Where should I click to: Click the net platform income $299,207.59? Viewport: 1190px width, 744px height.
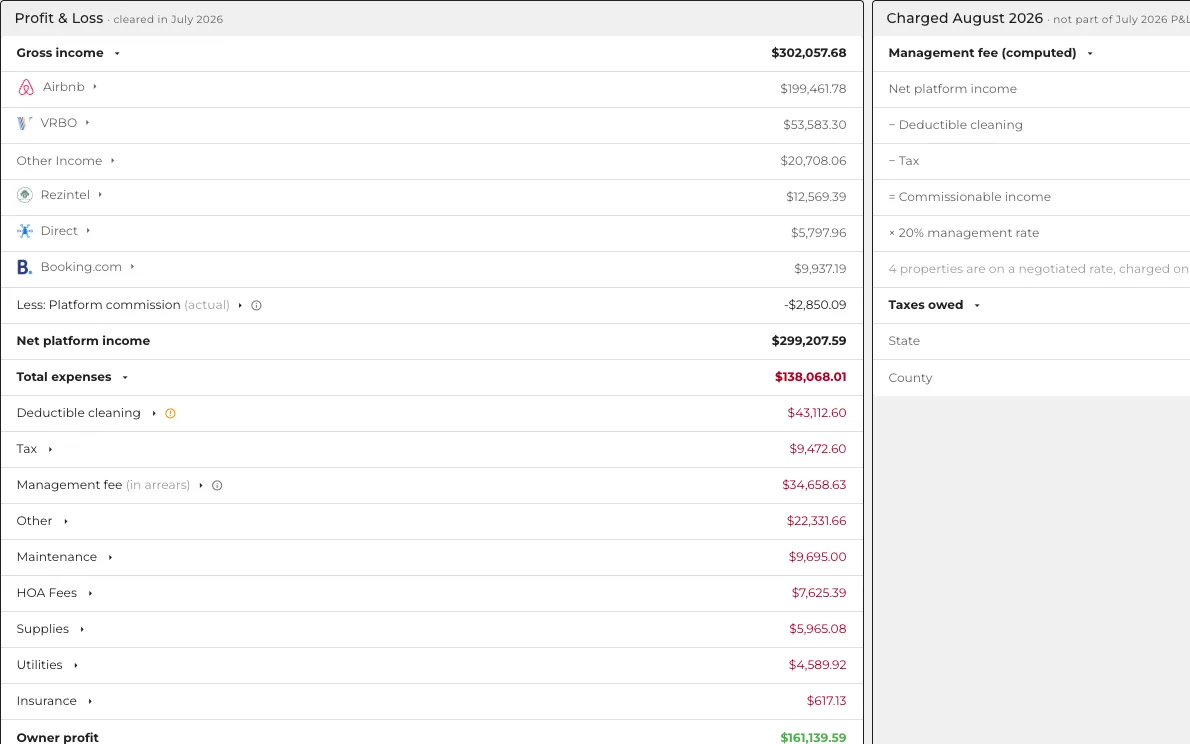coord(808,341)
